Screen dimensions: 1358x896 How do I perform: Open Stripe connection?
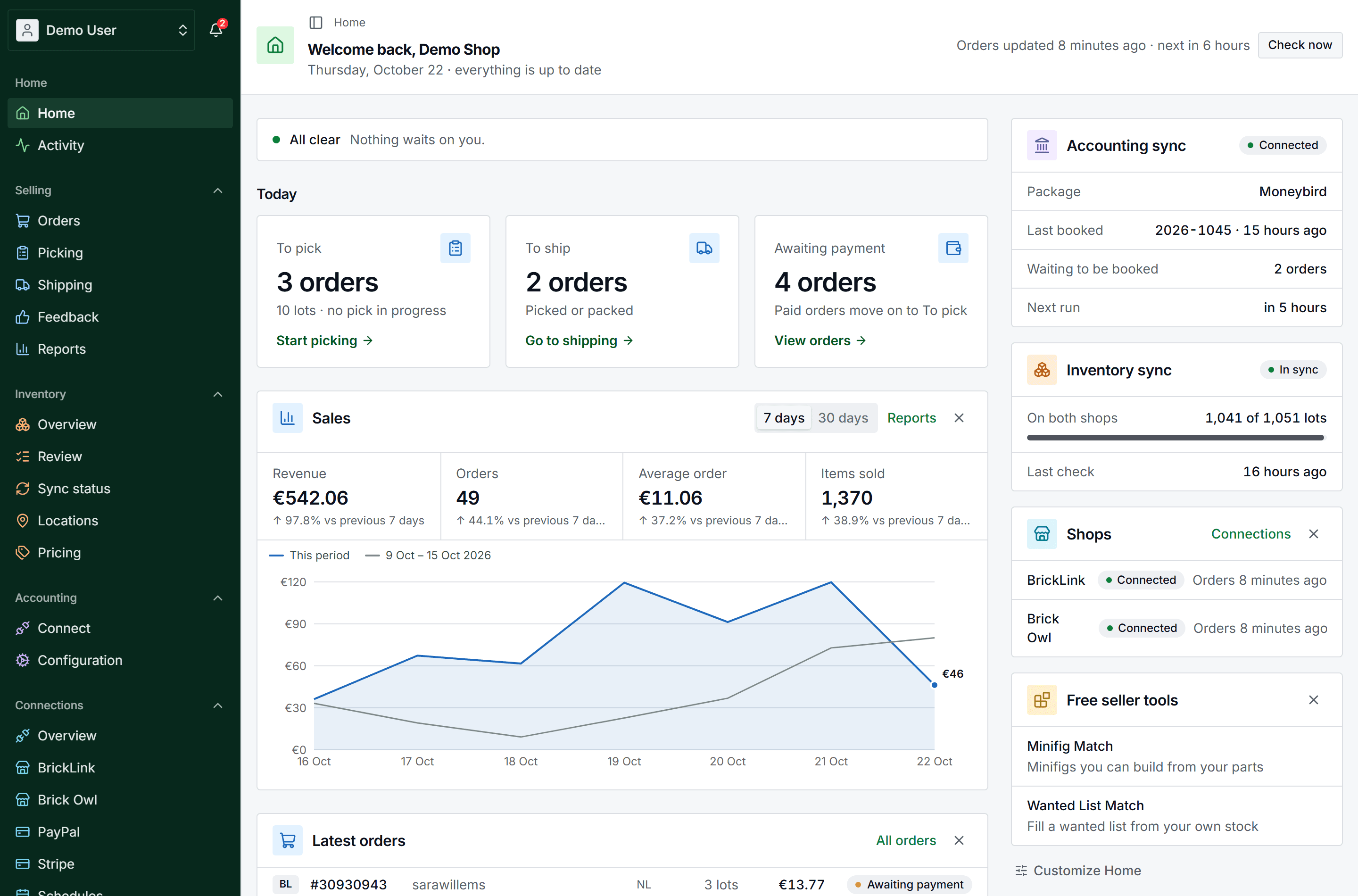120,863
